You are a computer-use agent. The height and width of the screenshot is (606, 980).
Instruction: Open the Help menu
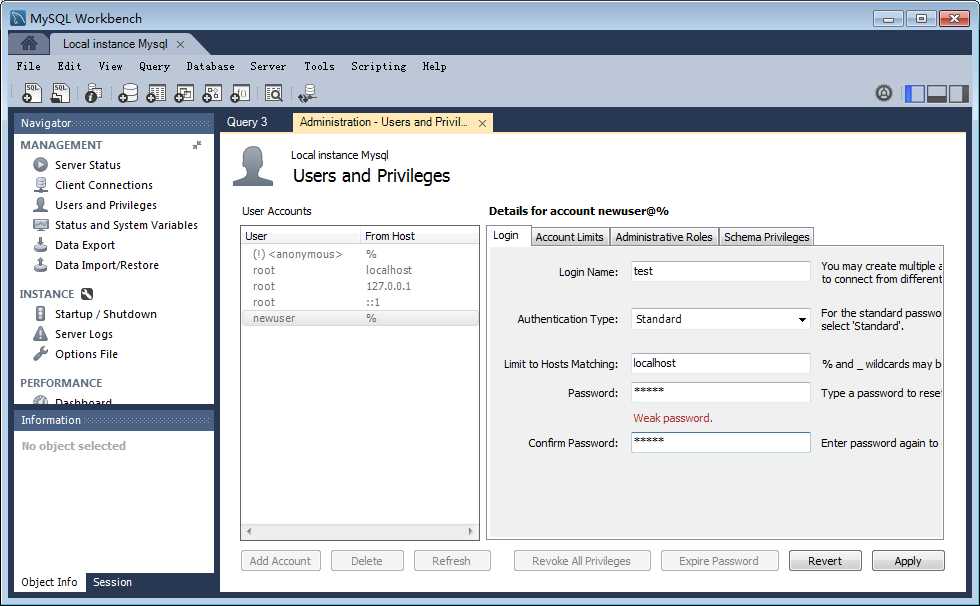click(434, 66)
